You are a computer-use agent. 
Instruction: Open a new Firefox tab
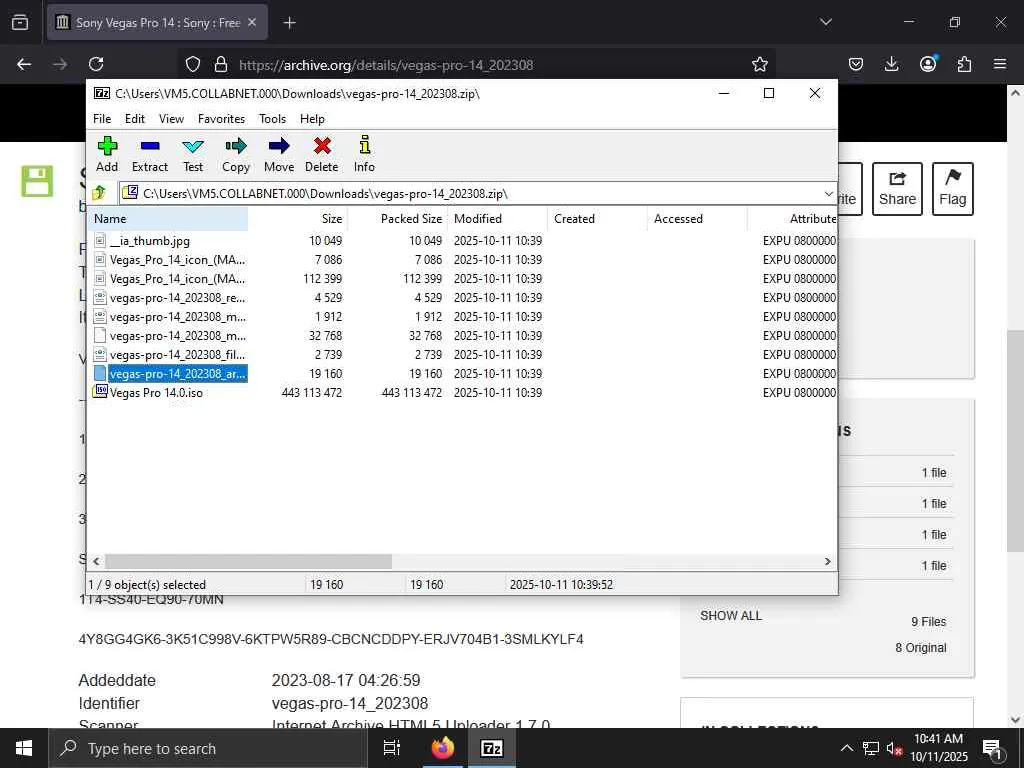pyautogui.click(x=289, y=23)
